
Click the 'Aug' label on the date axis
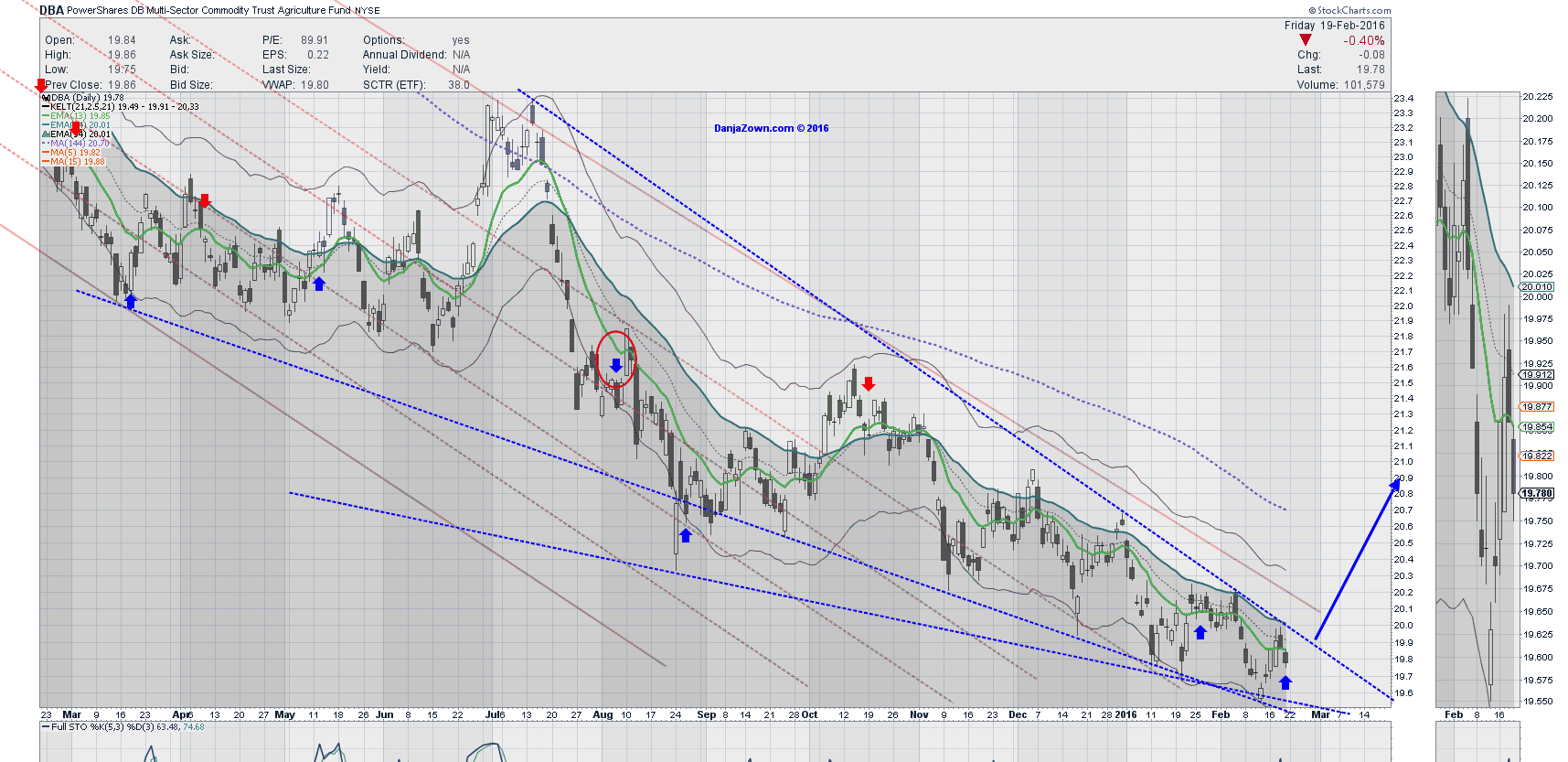pos(603,715)
